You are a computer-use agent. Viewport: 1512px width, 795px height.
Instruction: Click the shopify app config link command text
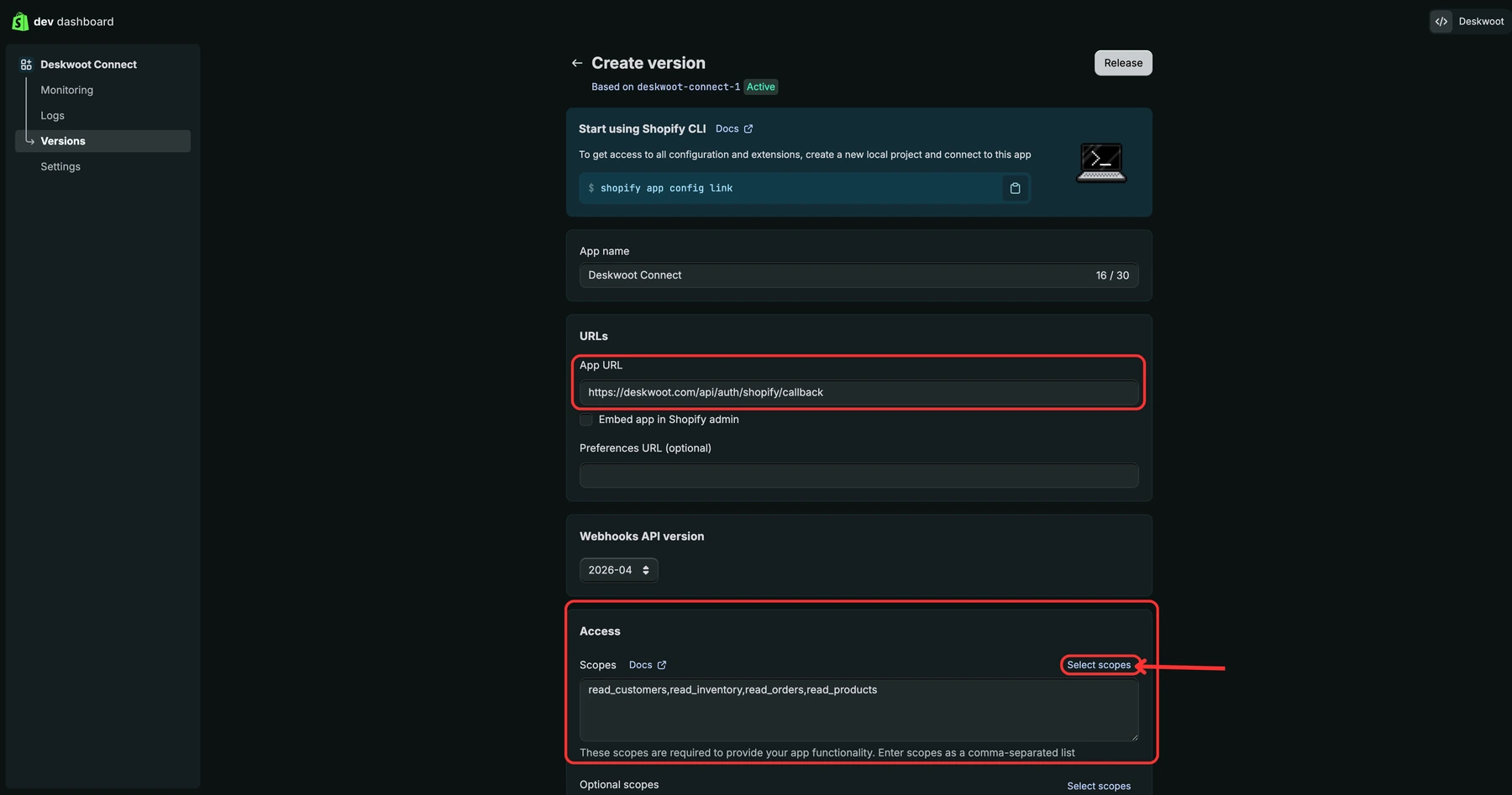pyautogui.click(x=666, y=188)
